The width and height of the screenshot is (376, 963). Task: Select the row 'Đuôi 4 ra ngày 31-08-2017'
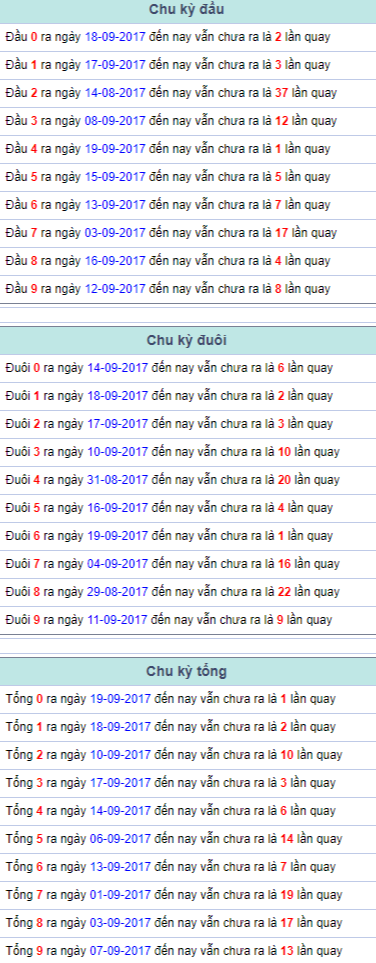tap(188, 480)
